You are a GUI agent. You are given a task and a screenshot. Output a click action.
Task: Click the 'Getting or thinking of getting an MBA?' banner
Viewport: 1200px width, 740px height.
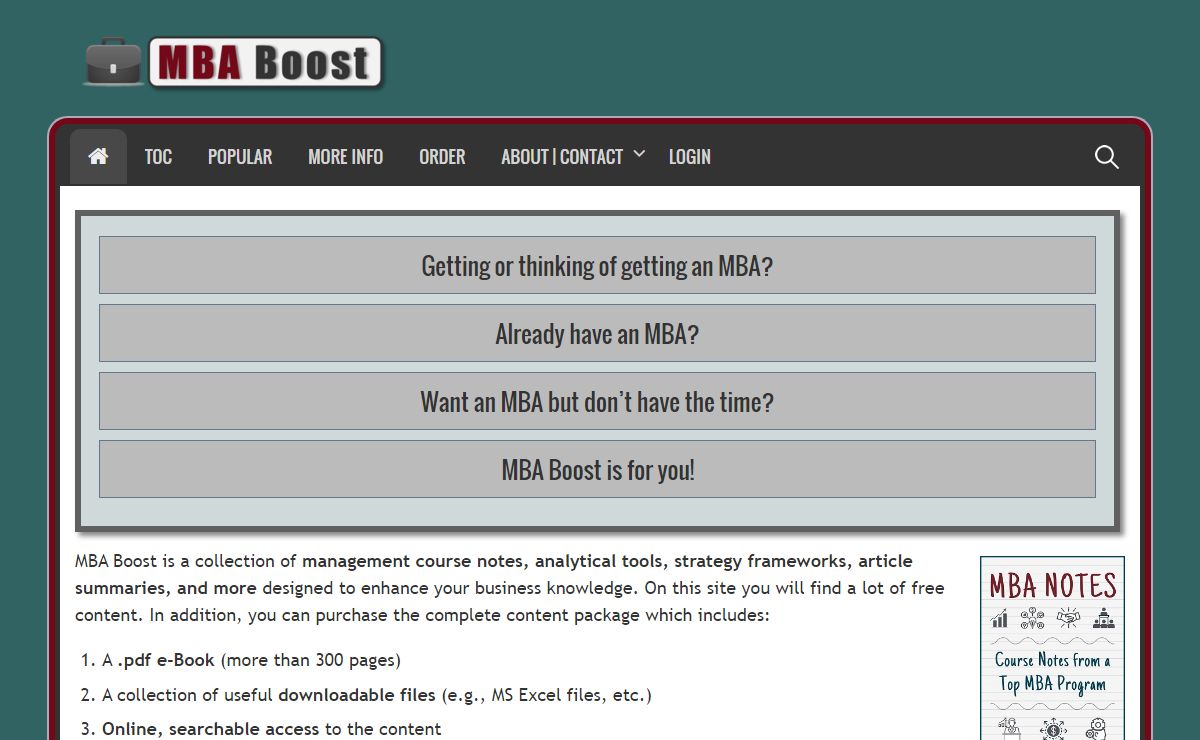[x=597, y=265]
